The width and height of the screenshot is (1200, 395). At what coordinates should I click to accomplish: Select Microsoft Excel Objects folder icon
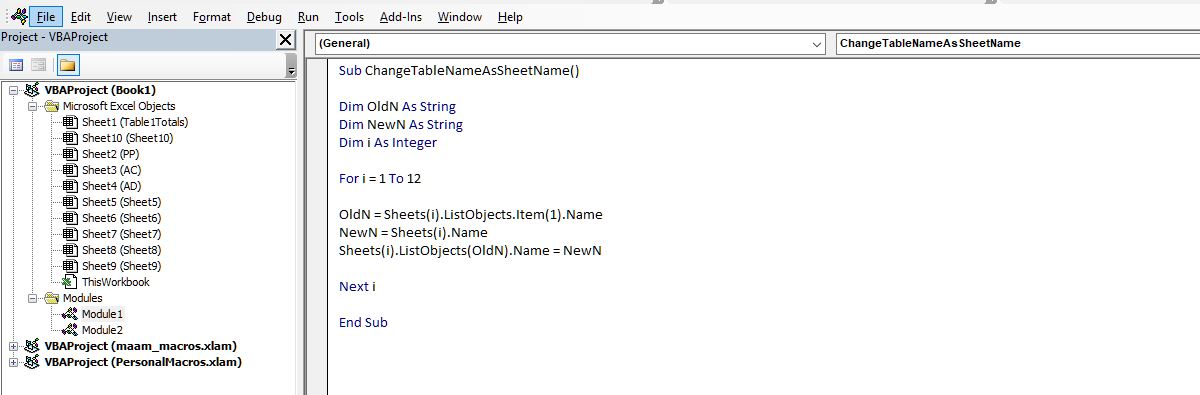pos(52,106)
